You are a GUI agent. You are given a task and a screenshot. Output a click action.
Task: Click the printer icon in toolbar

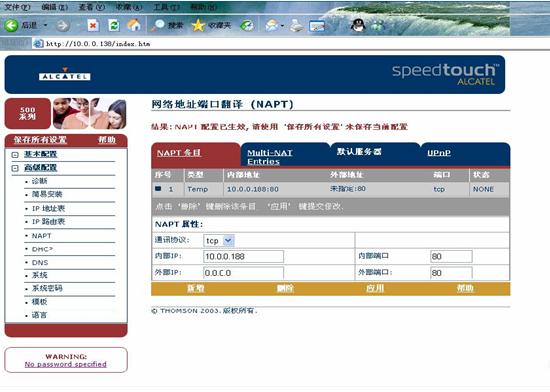click(x=297, y=26)
